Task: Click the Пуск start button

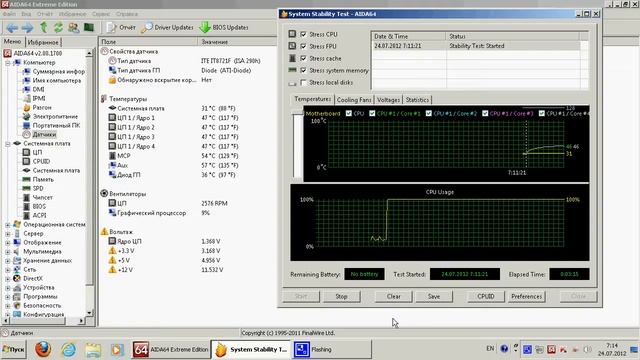Action: click(x=13, y=349)
